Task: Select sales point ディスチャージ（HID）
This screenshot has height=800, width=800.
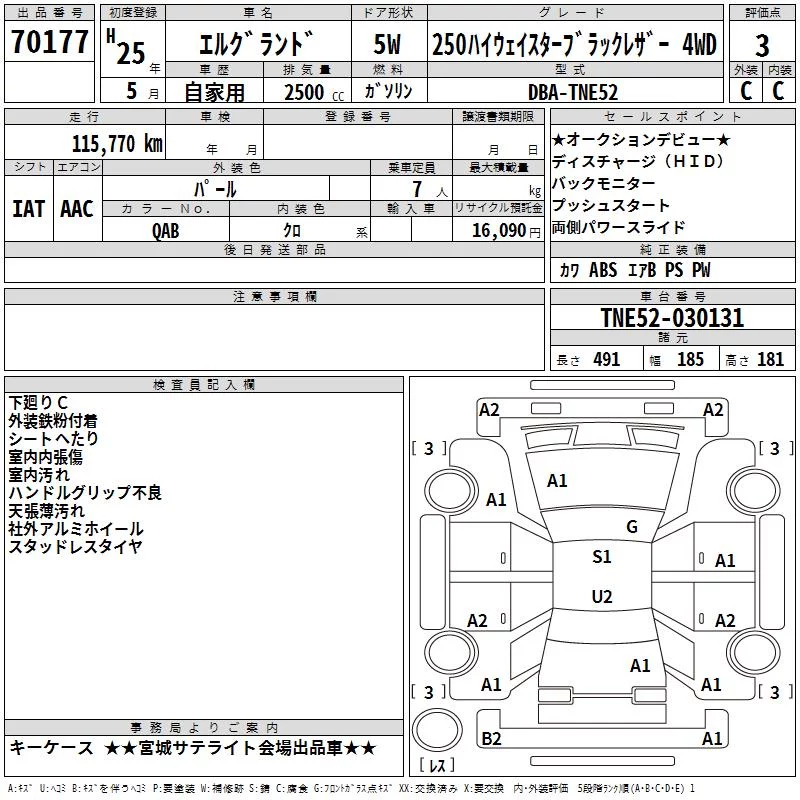Action: pos(638,161)
